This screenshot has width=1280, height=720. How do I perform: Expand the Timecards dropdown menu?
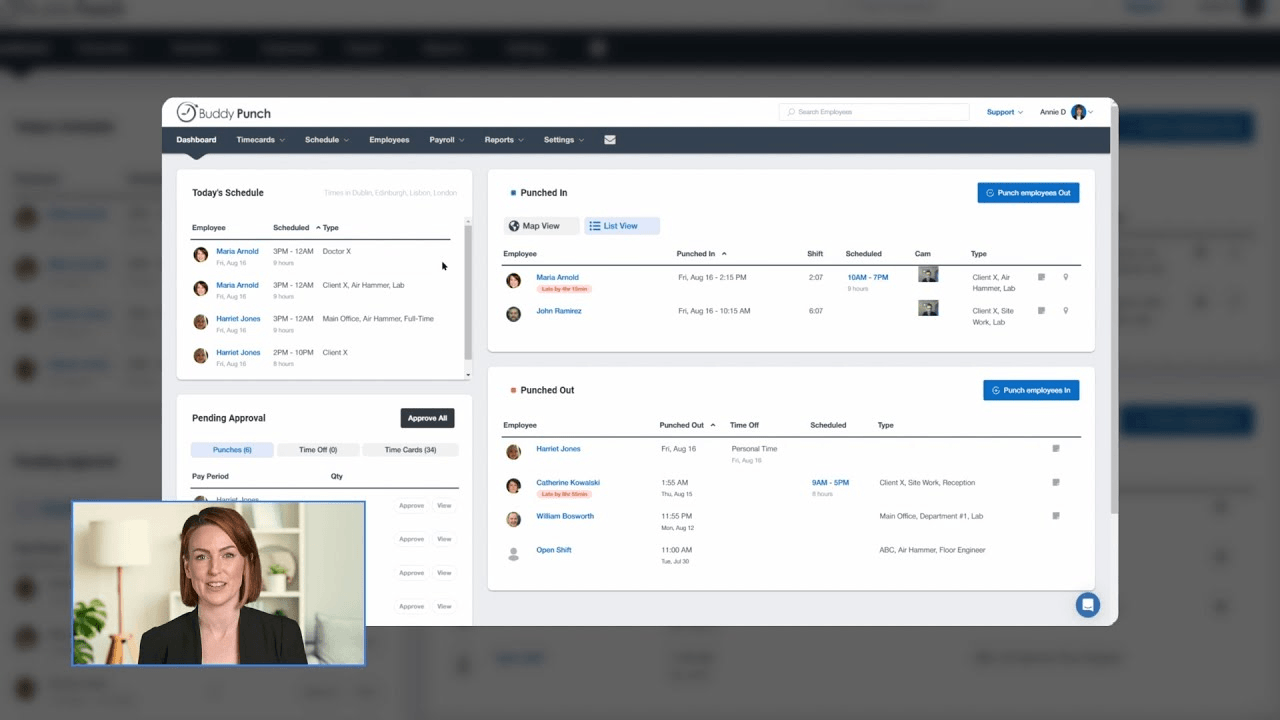260,140
